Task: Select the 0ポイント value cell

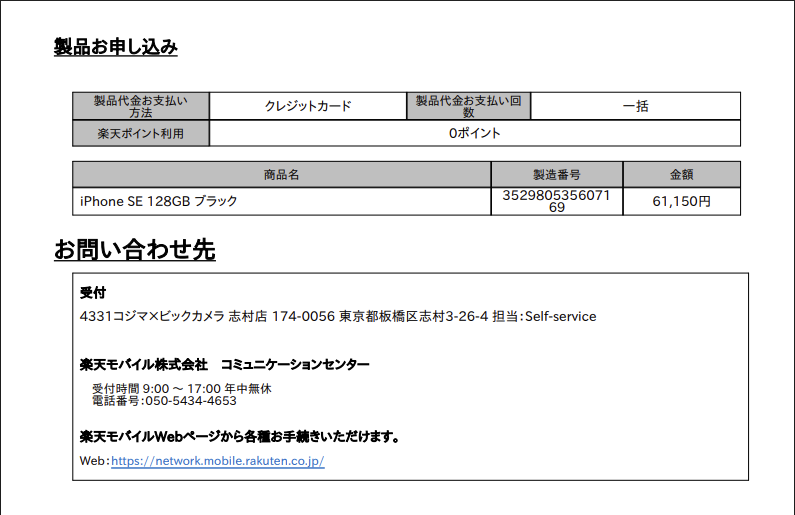Action: [x=475, y=133]
